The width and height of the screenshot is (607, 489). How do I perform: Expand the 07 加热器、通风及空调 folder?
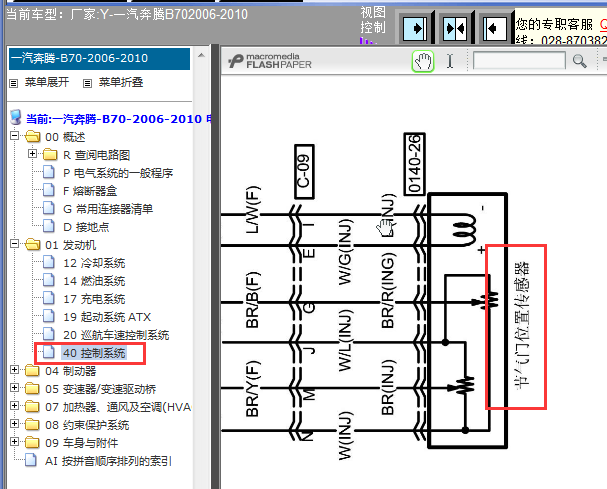14,406
